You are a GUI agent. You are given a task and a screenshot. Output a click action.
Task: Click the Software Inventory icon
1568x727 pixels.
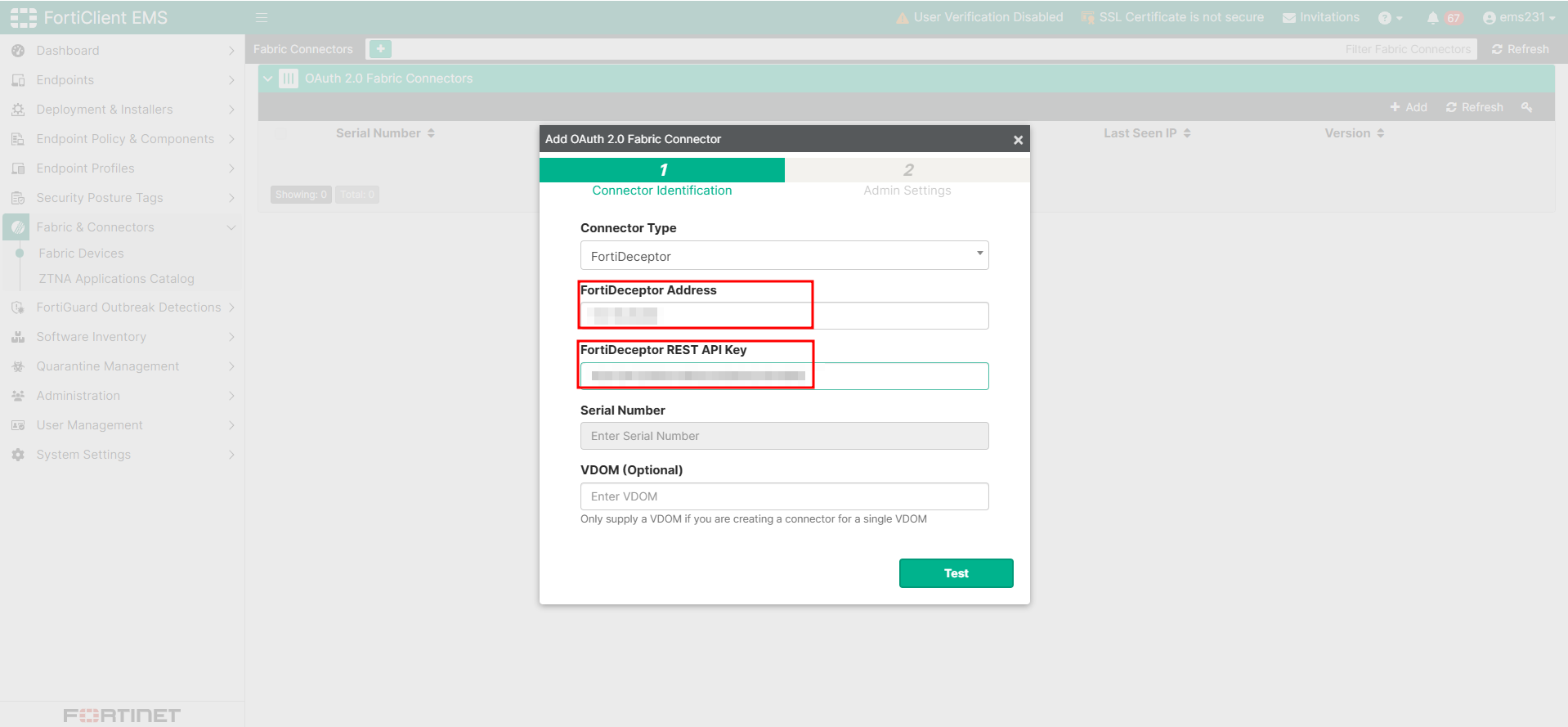pos(18,337)
